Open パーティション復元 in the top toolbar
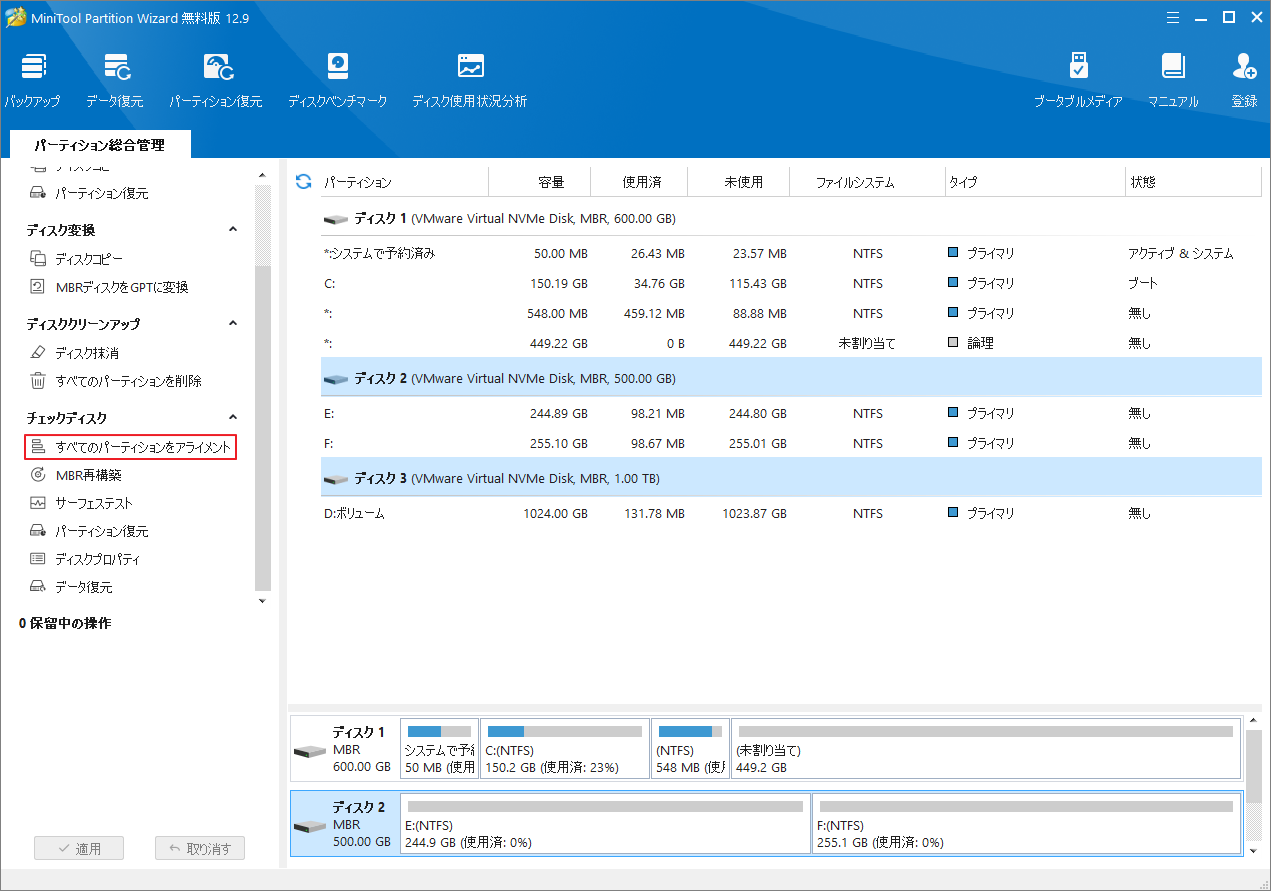The height and width of the screenshot is (891, 1271). pos(216,80)
